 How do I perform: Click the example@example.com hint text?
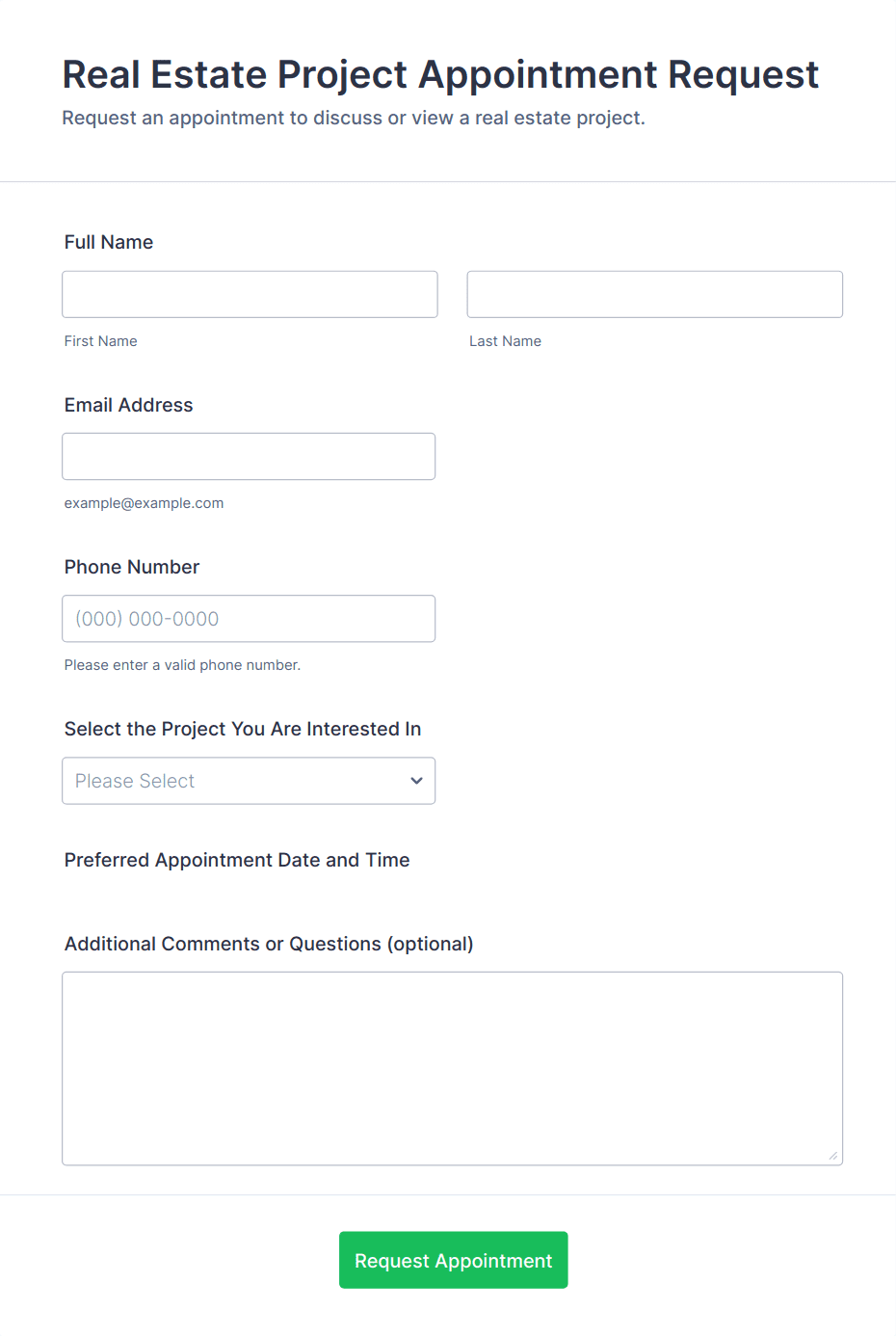click(x=145, y=503)
